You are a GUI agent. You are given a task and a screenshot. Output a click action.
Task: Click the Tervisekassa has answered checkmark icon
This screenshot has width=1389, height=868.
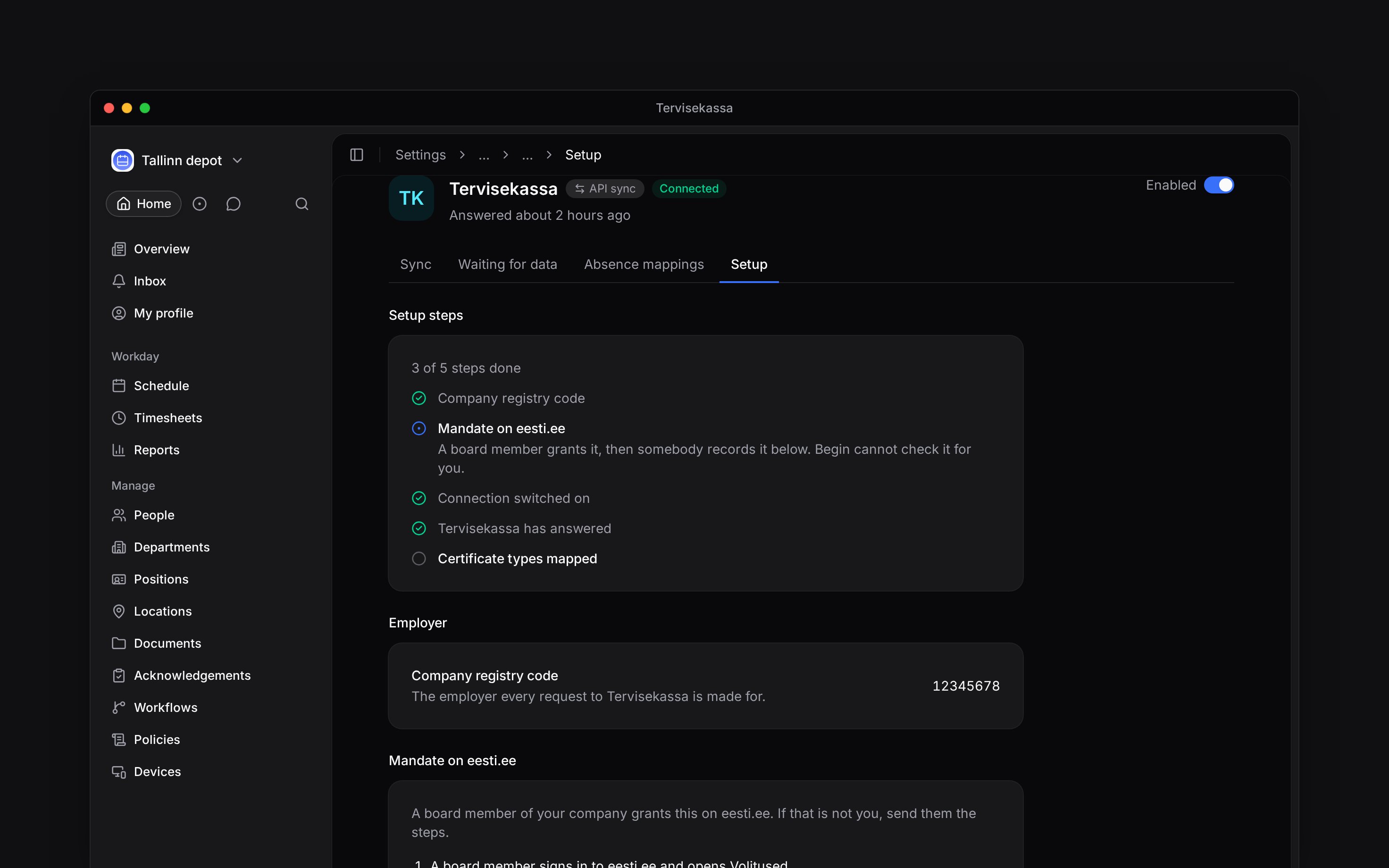point(419,529)
